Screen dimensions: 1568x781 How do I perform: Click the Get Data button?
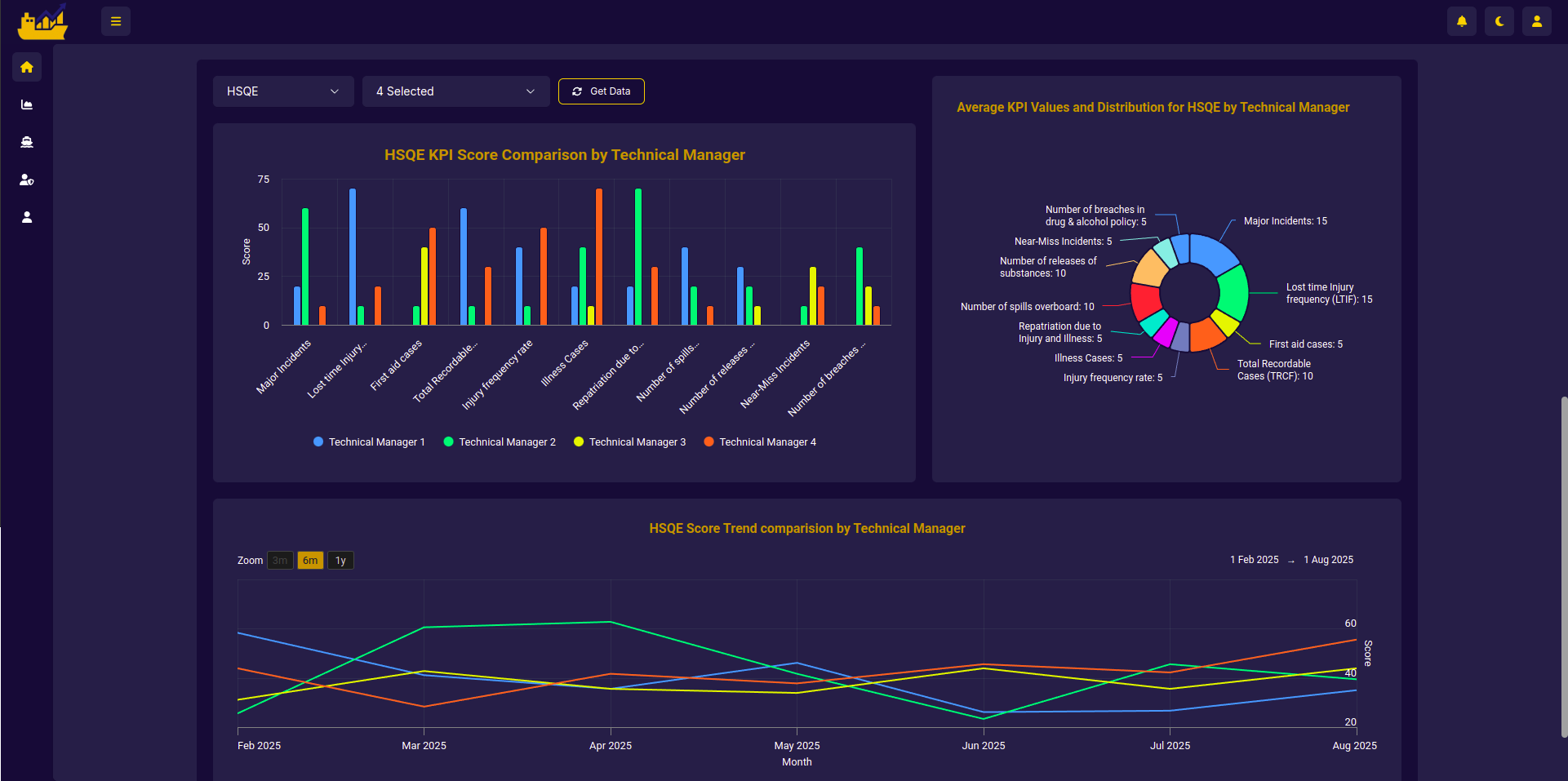coord(601,91)
